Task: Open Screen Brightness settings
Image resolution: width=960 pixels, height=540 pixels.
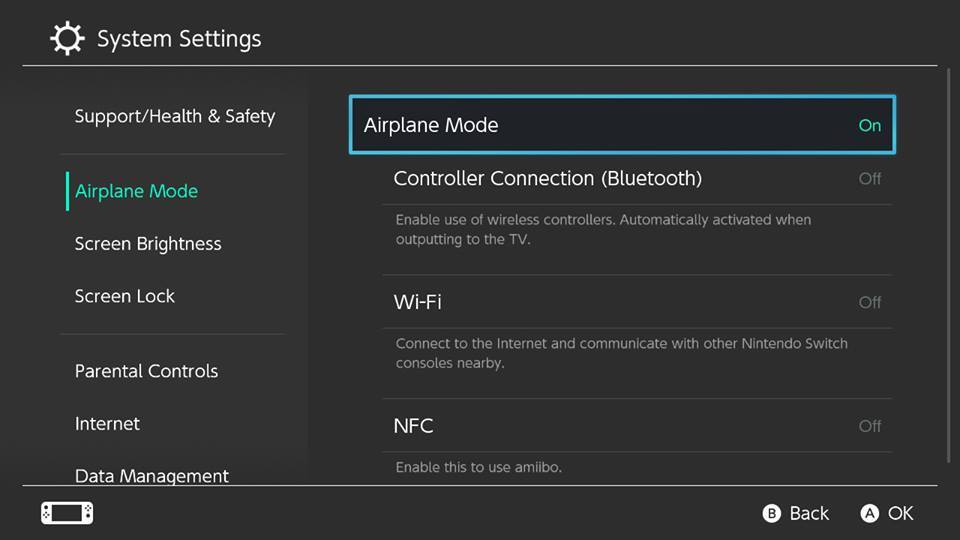Action: point(148,244)
